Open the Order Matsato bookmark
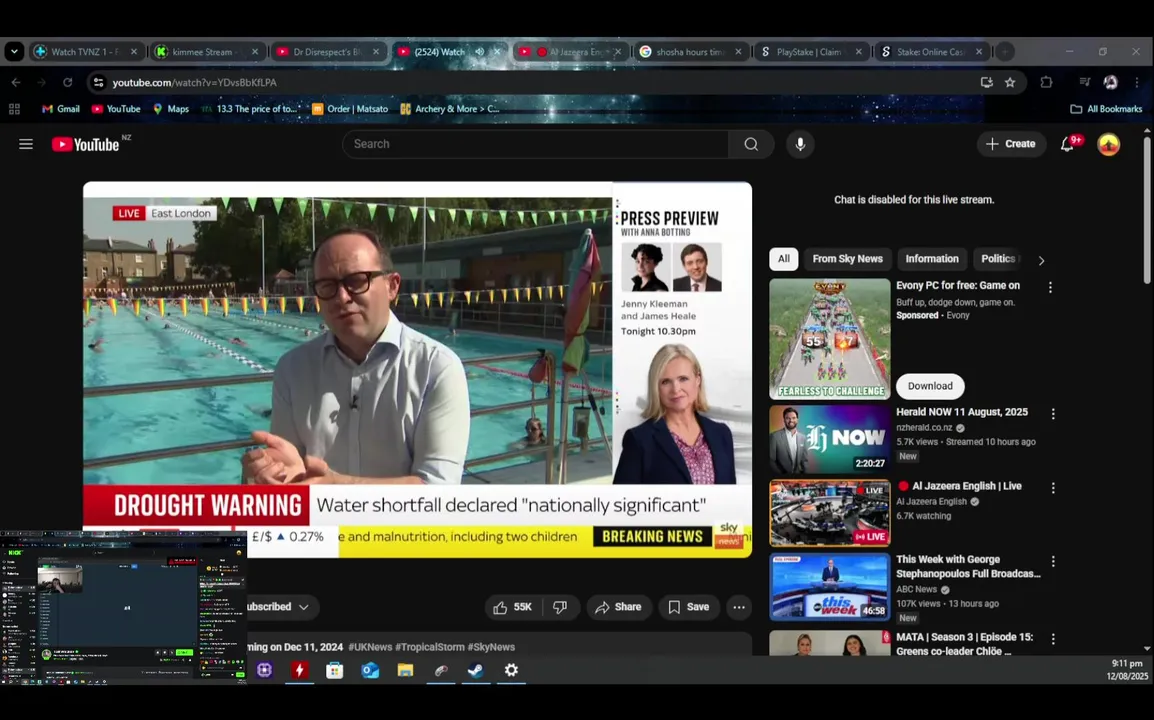This screenshot has height=720, width=1154. tap(350, 109)
